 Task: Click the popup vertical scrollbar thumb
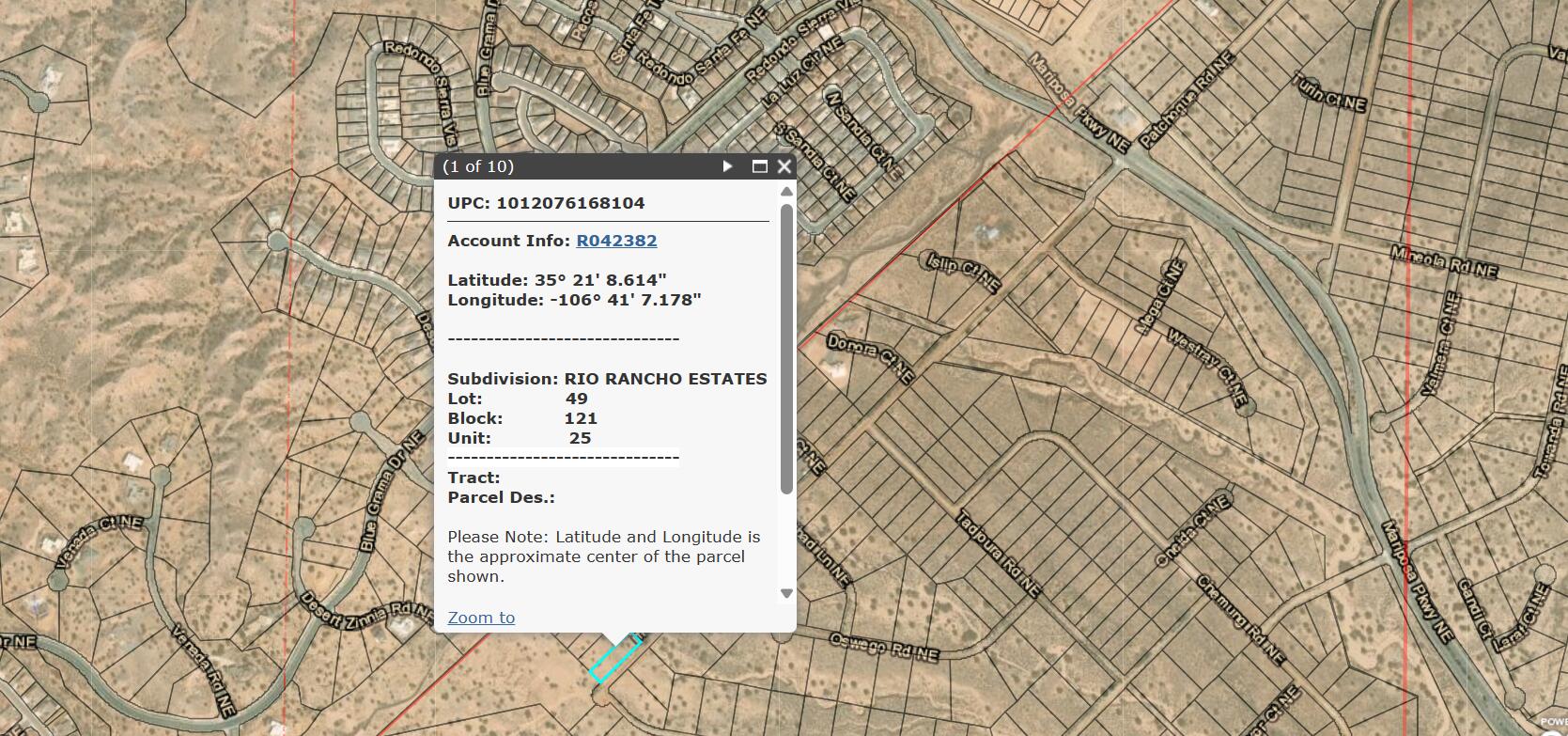(x=786, y=348)
